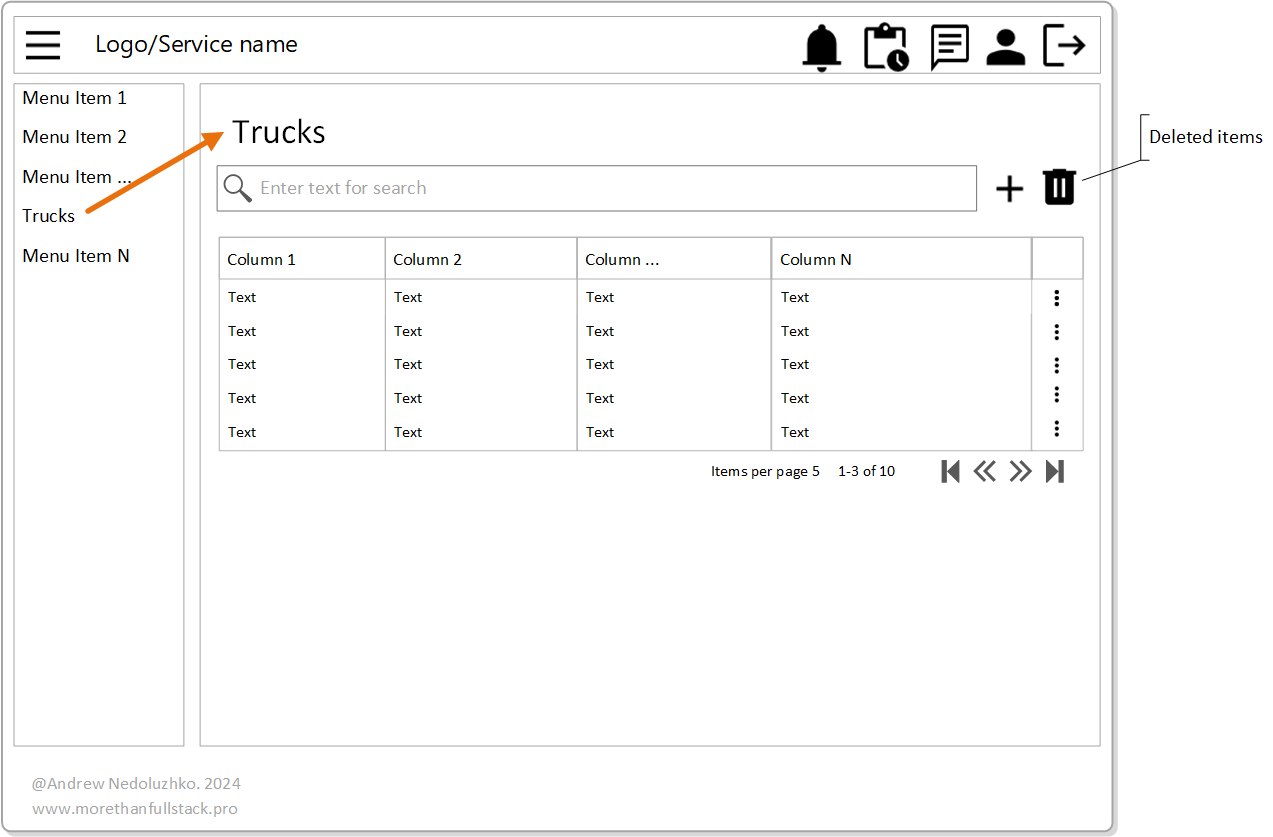1273x837 pixels.
Task: Click the logout icon
Action: click(1064, 46)
